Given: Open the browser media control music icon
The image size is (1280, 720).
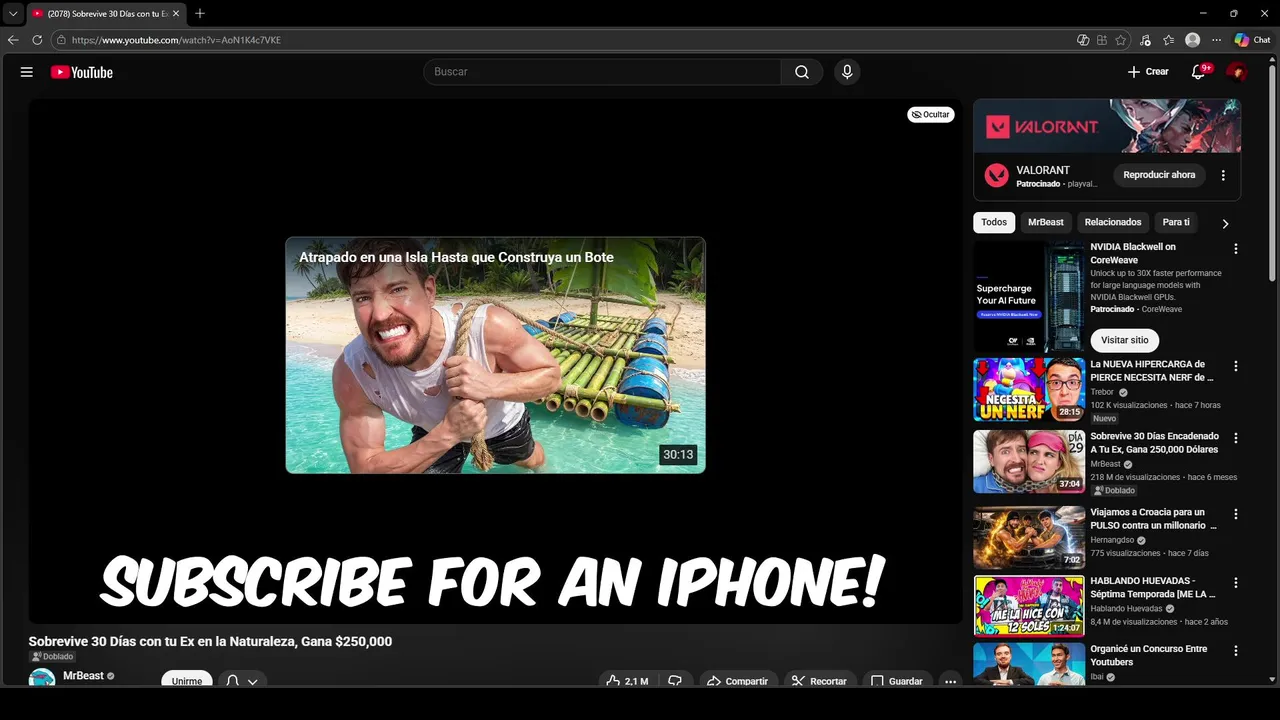Looking at the screenshot, I should point(1145,40).
